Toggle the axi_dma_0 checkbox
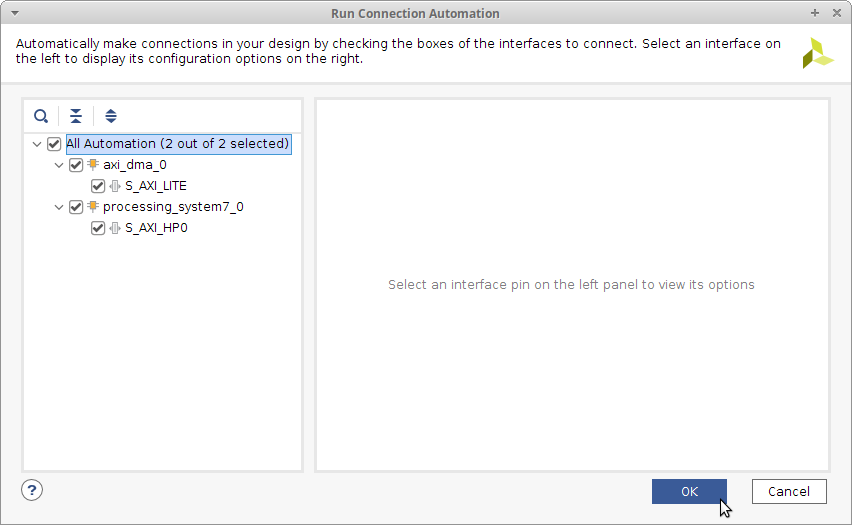This screenshot has height=525, width=852. click(76, 165)
